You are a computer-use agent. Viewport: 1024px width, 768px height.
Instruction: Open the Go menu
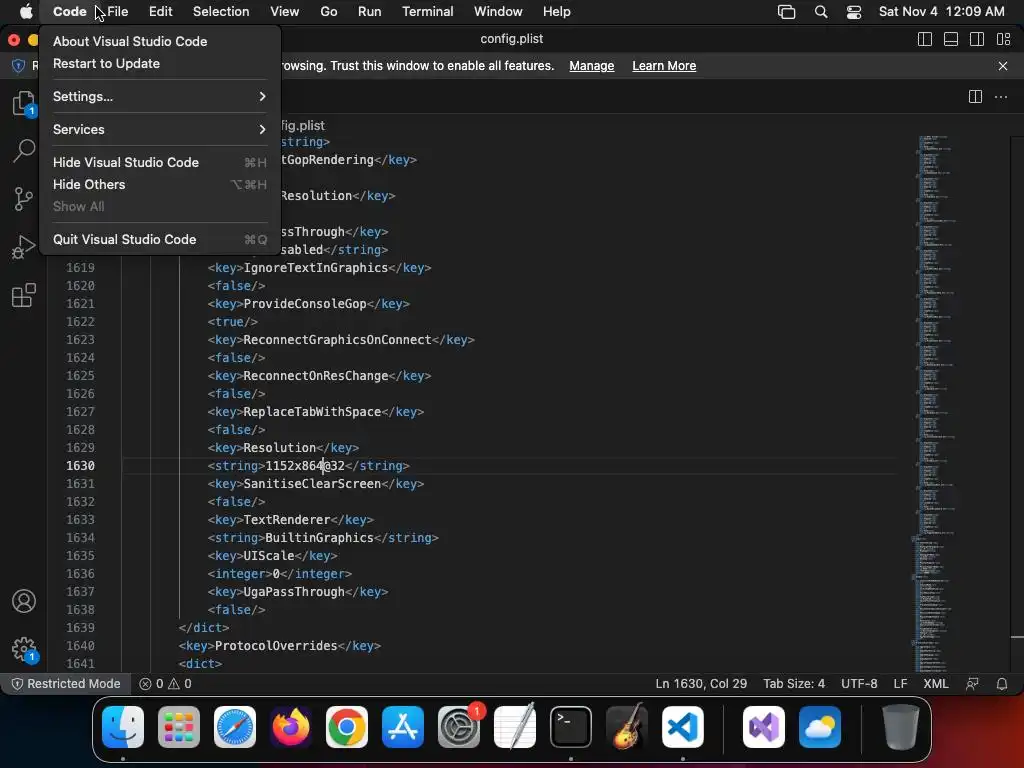coord(328,12)
